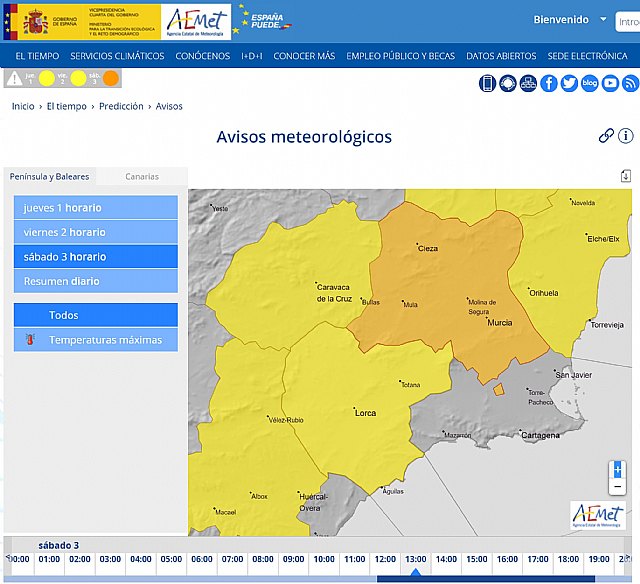640x584 pixels.
Task: Zoom in on the map
Action: click(617, 469)
